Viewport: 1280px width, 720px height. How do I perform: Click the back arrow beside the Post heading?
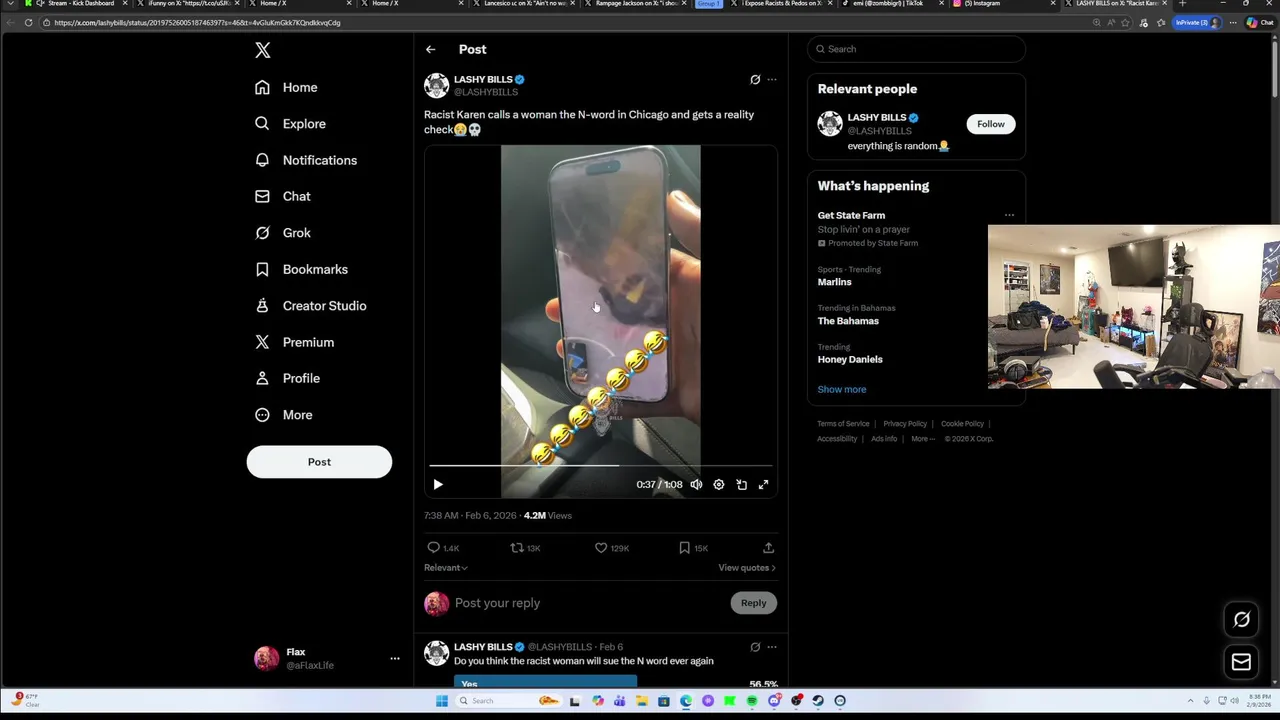[x=430, y=49]
